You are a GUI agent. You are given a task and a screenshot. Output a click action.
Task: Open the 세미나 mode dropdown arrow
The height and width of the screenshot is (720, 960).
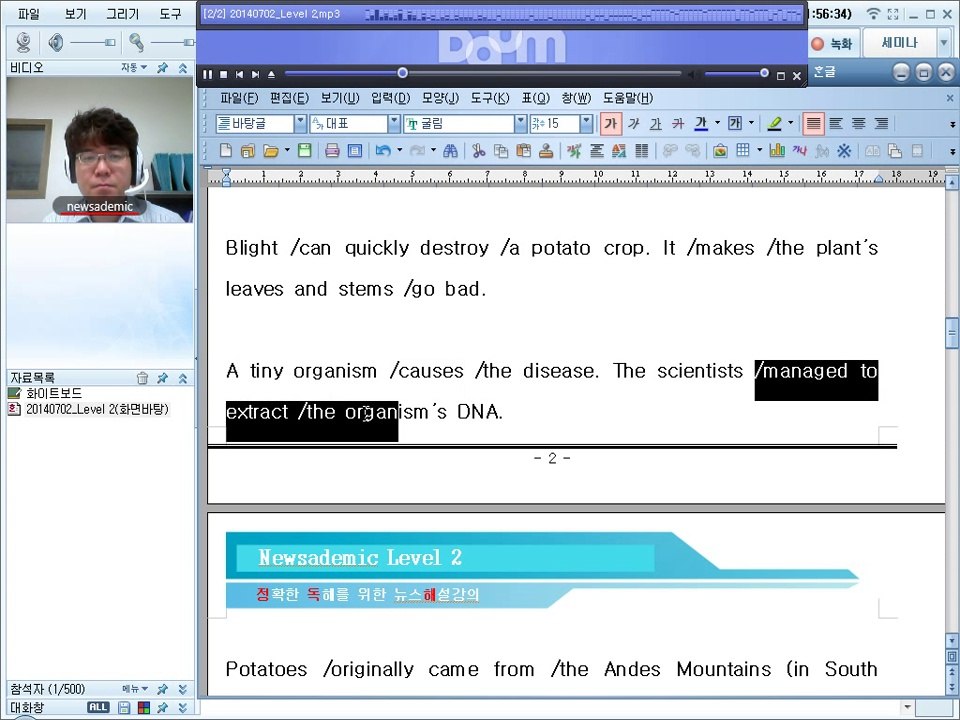click(943, 43)
